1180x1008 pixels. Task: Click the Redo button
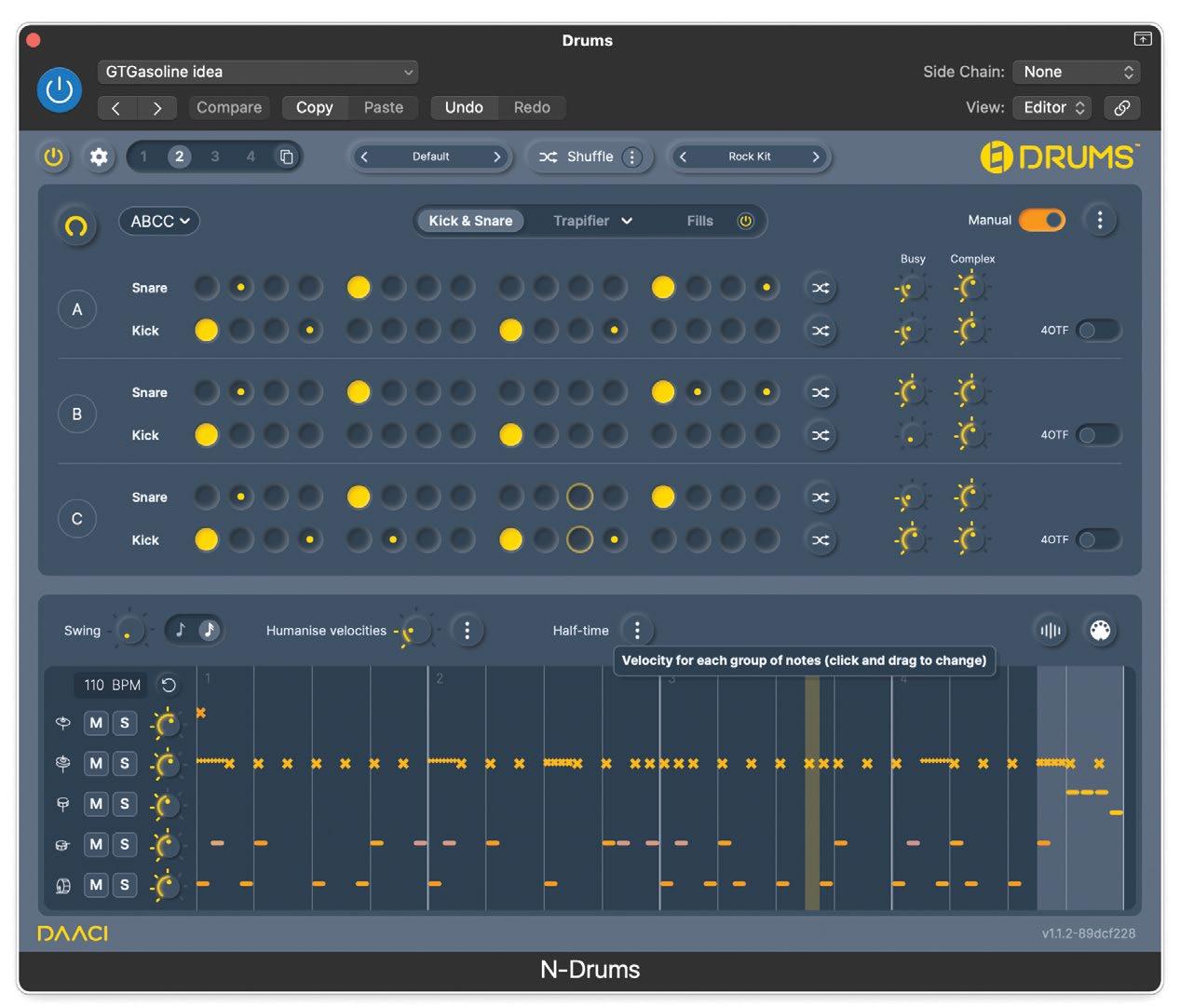[532, 107]
